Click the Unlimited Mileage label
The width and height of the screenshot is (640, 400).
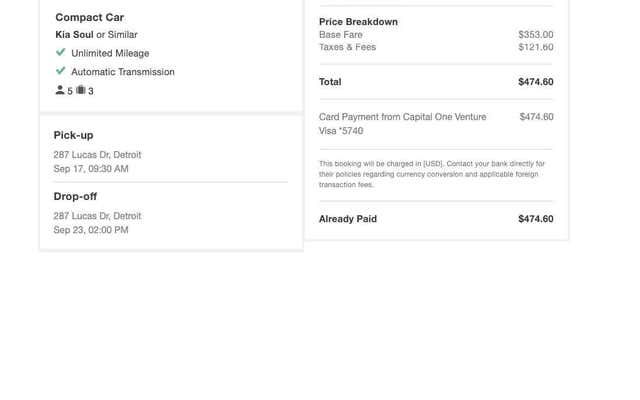[x=110, y=53]
